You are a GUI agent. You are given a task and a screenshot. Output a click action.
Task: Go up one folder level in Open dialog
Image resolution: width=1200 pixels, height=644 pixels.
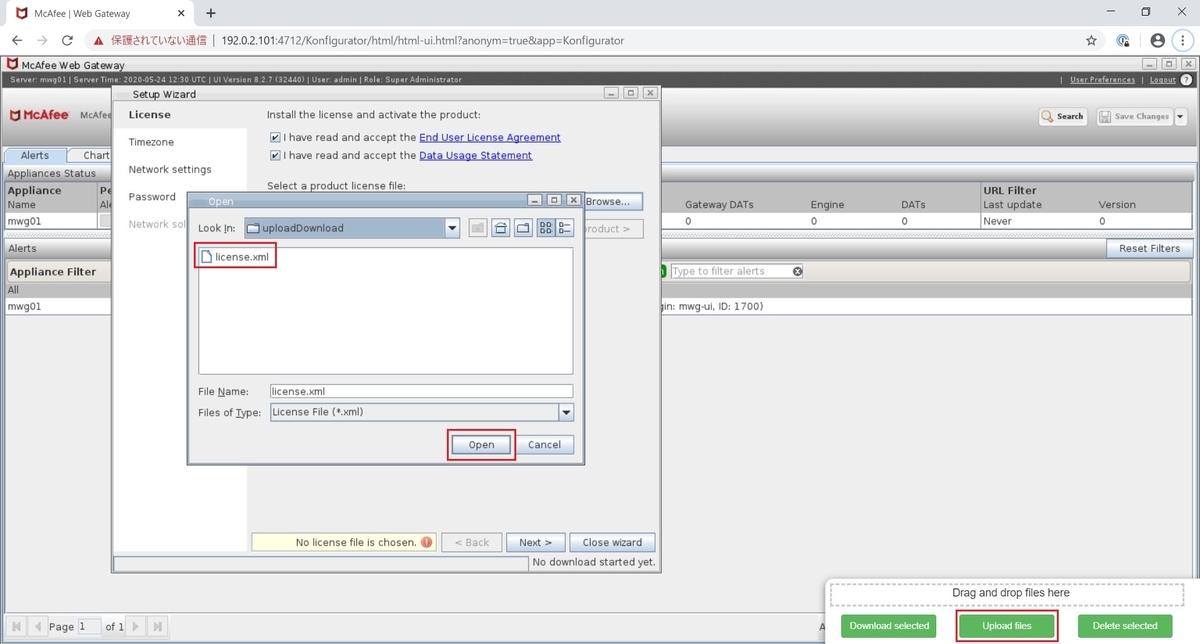pos(478,228)
